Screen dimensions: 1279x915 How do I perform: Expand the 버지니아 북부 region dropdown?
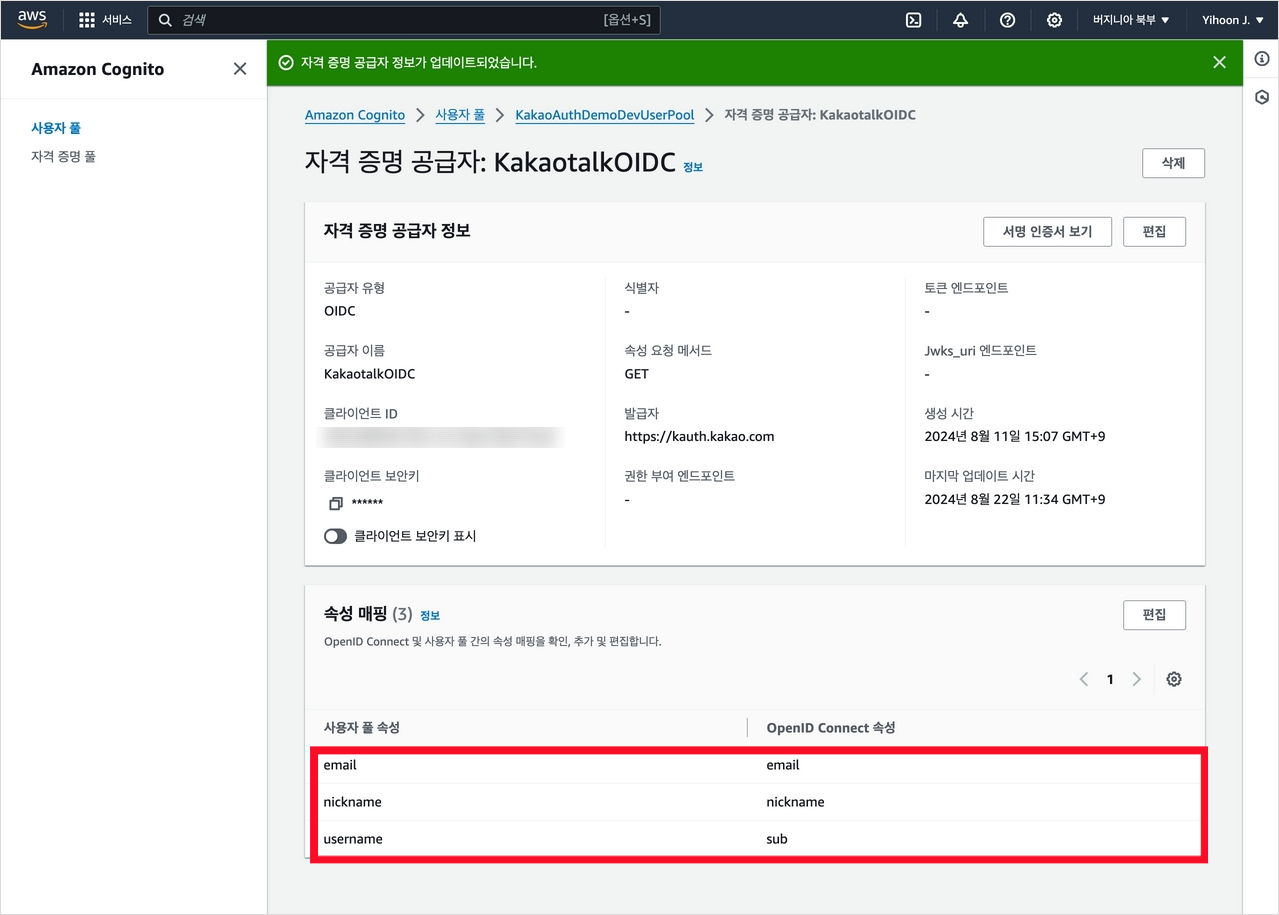(x=1131, y=20)
